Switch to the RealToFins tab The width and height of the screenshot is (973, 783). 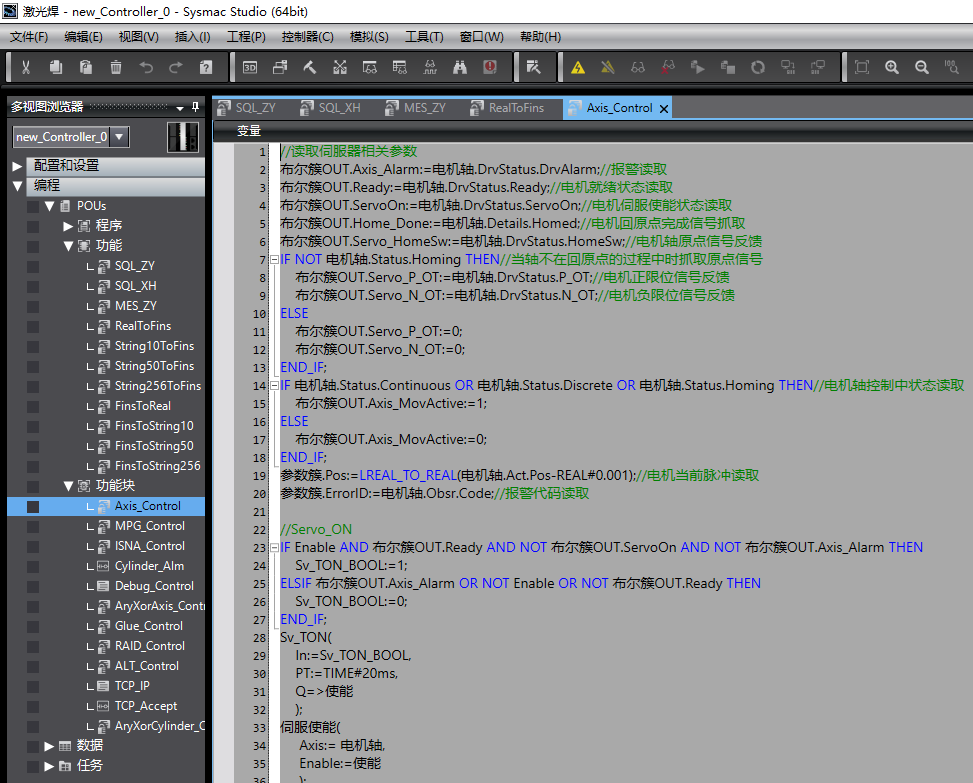(517, 108)
